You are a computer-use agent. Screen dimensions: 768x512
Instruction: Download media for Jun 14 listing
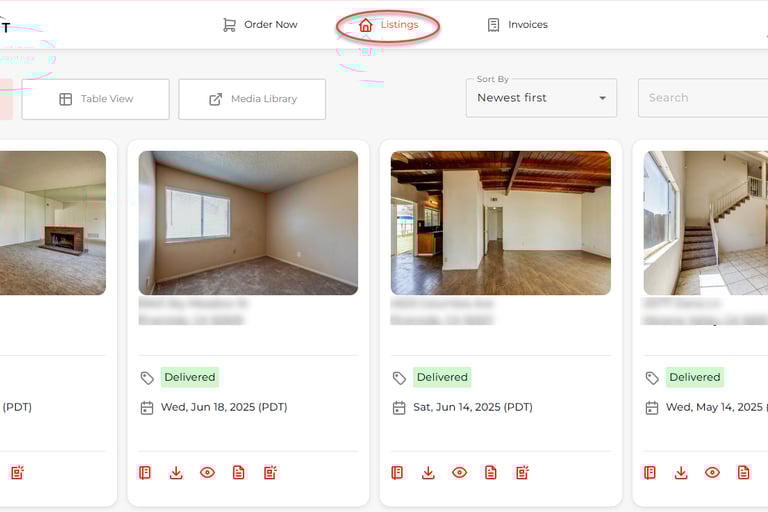[x=428, y=472]
